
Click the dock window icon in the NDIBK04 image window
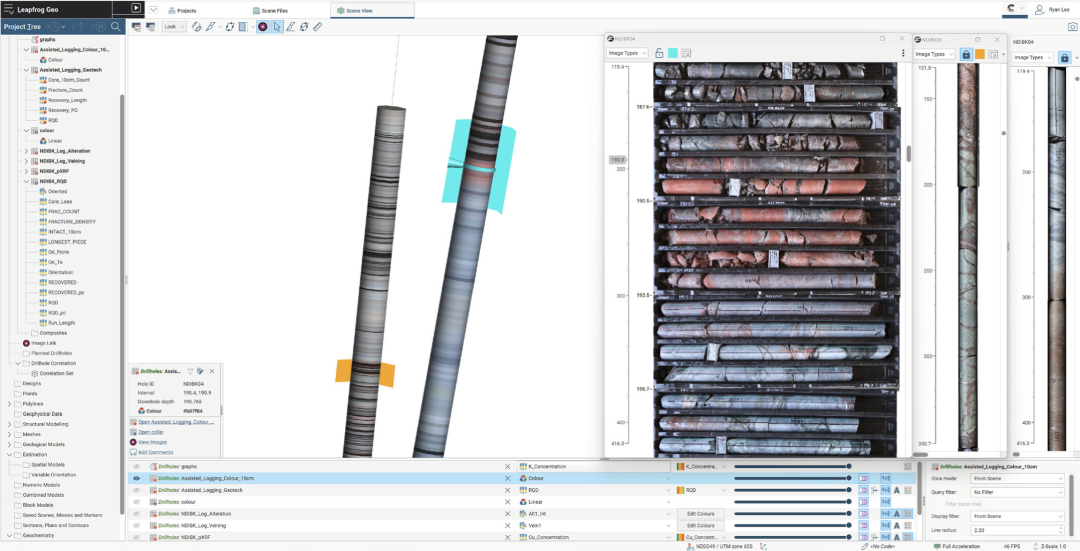coord(685,53)
